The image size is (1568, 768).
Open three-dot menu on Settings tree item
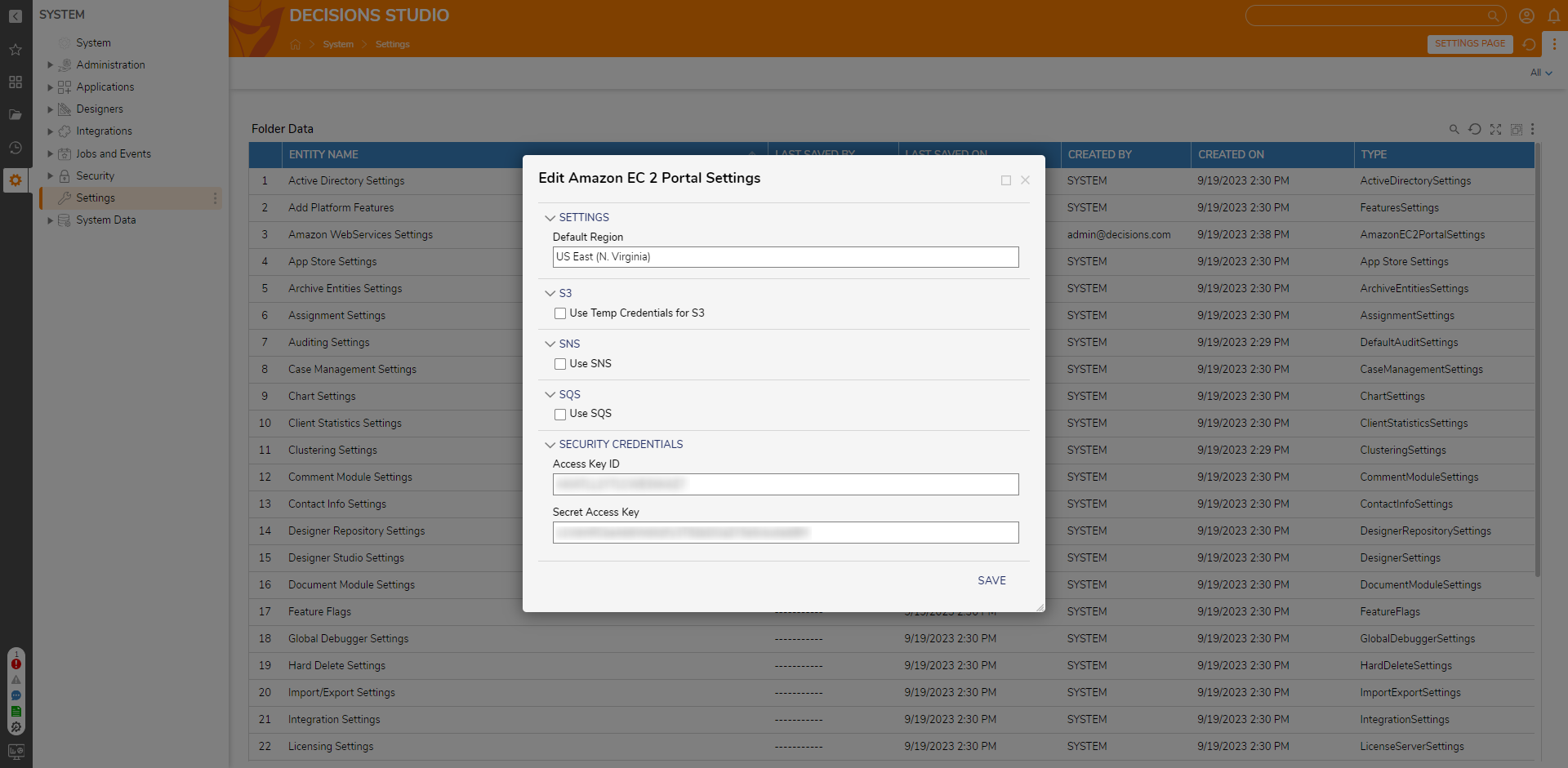coord(215,198)
